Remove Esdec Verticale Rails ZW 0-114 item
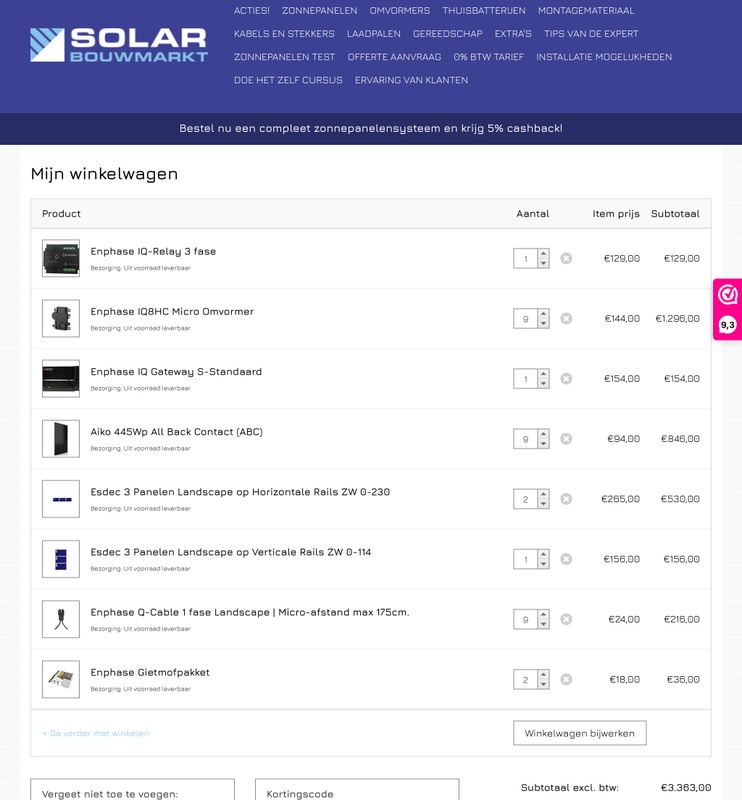 [x=566, y=559]
